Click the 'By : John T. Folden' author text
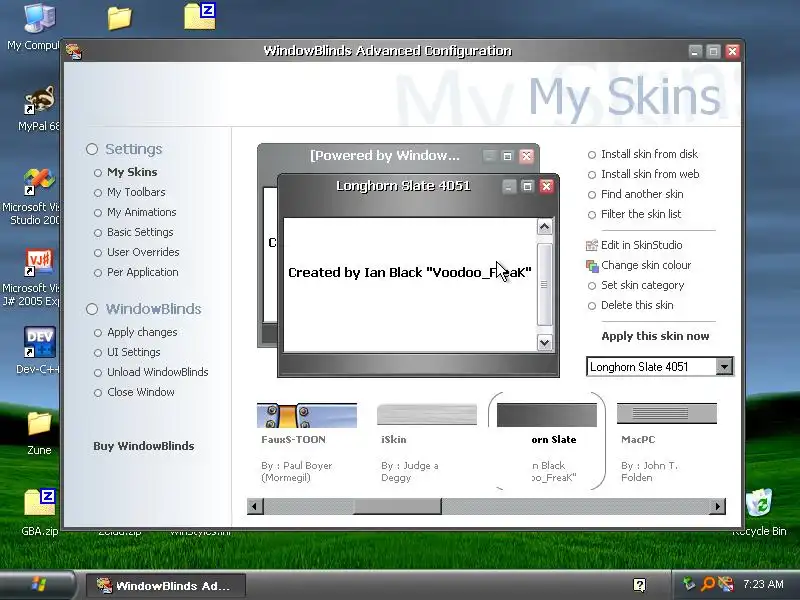The image size is (800, 600). (x=649, y=471)
